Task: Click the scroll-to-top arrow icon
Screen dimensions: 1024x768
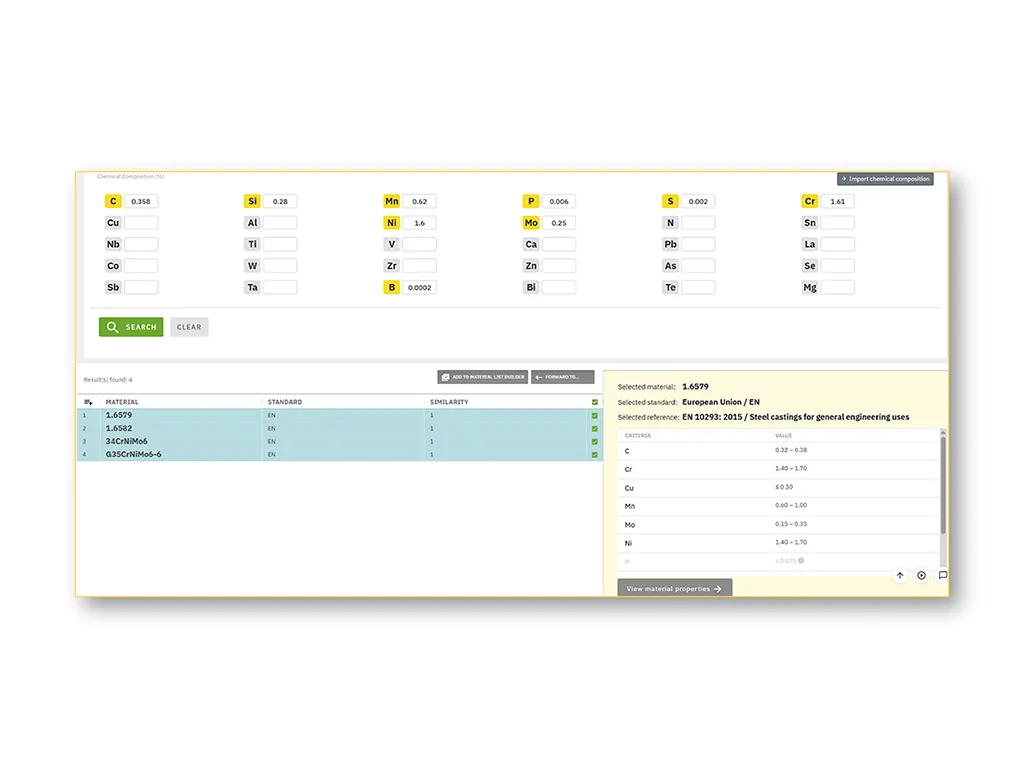Action: 900,575
